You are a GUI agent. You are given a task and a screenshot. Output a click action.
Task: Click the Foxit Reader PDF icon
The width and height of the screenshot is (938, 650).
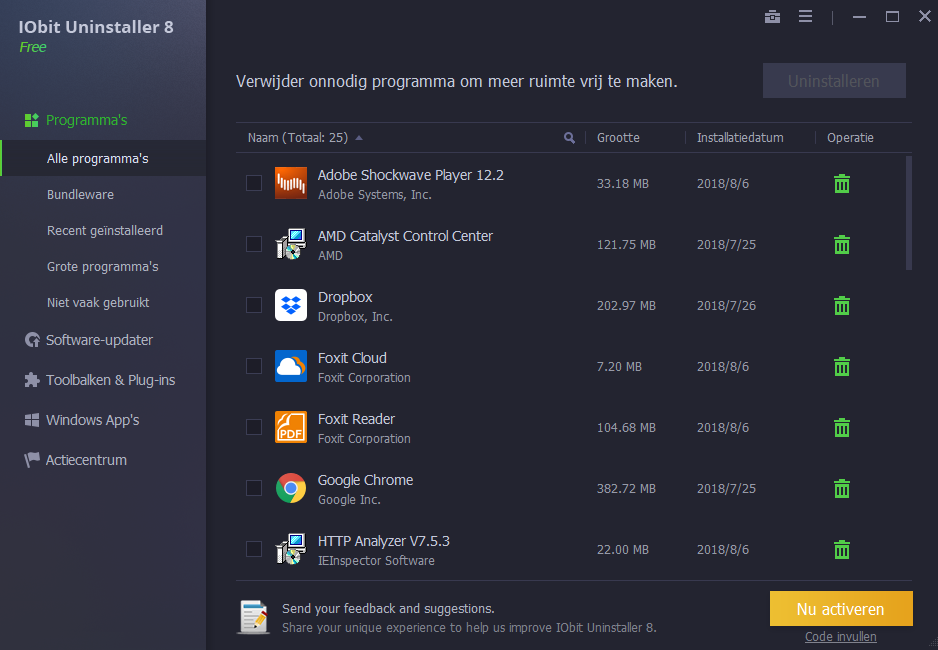coord(291,427)
